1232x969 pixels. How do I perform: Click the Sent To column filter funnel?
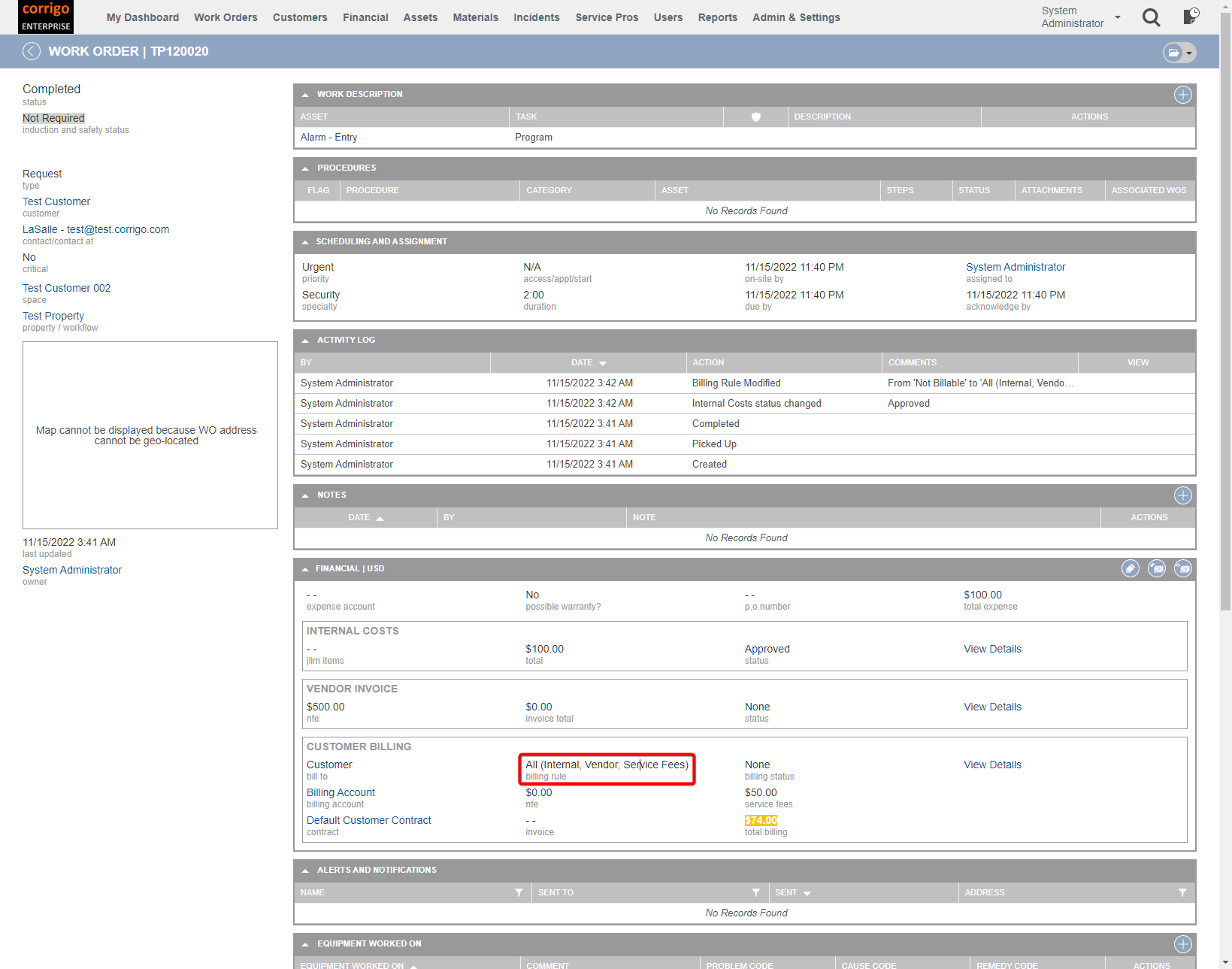pos(756,892)
